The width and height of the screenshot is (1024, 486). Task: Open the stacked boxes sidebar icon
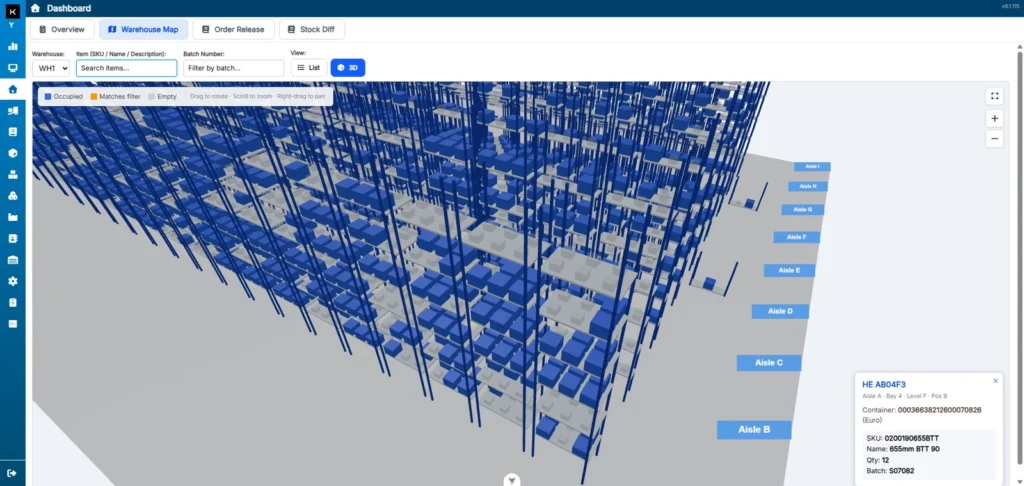(x=12, y=174)
